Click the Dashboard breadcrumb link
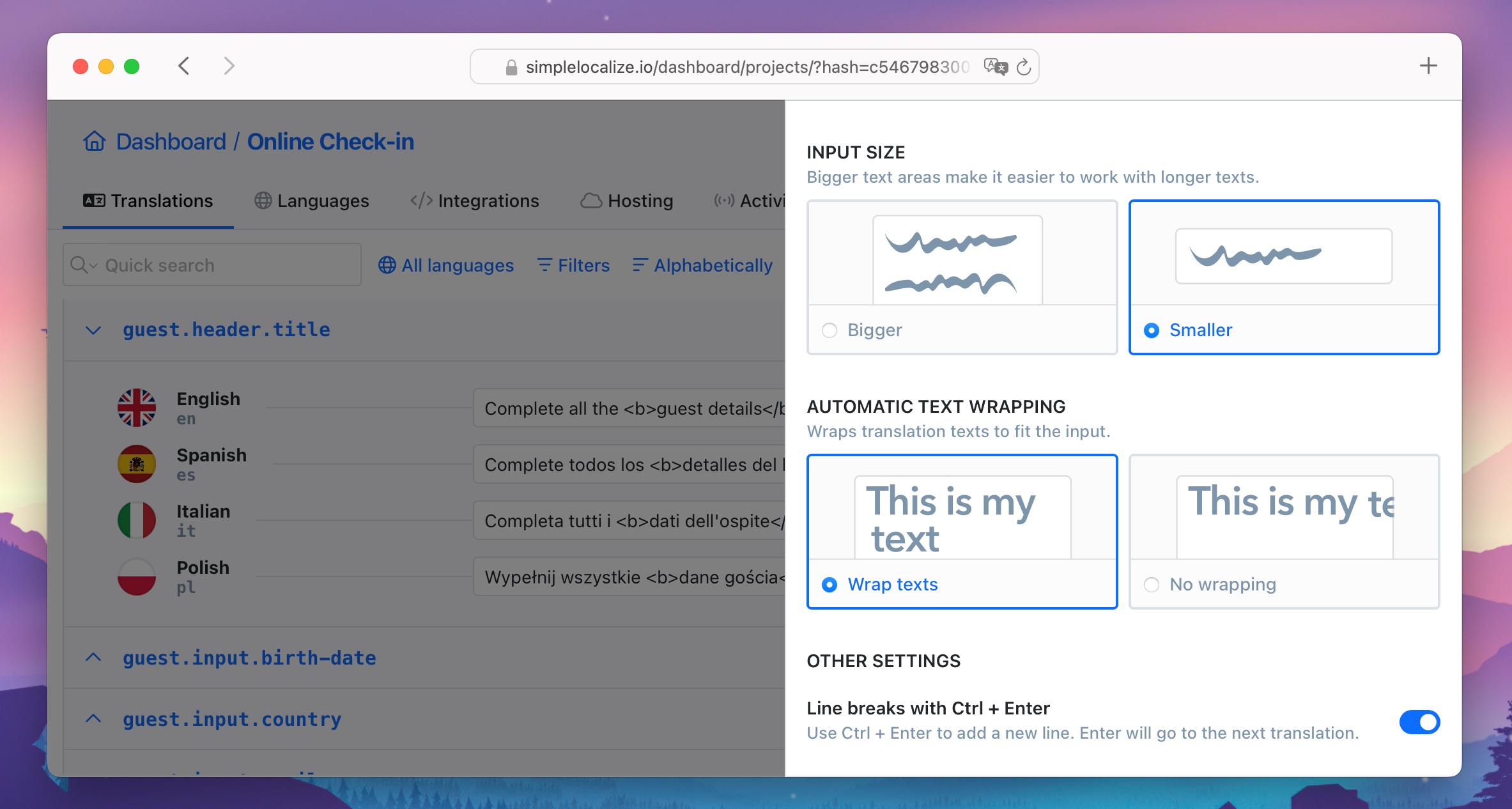Viewport: 1512px width, 809px height. pos(171,141)
